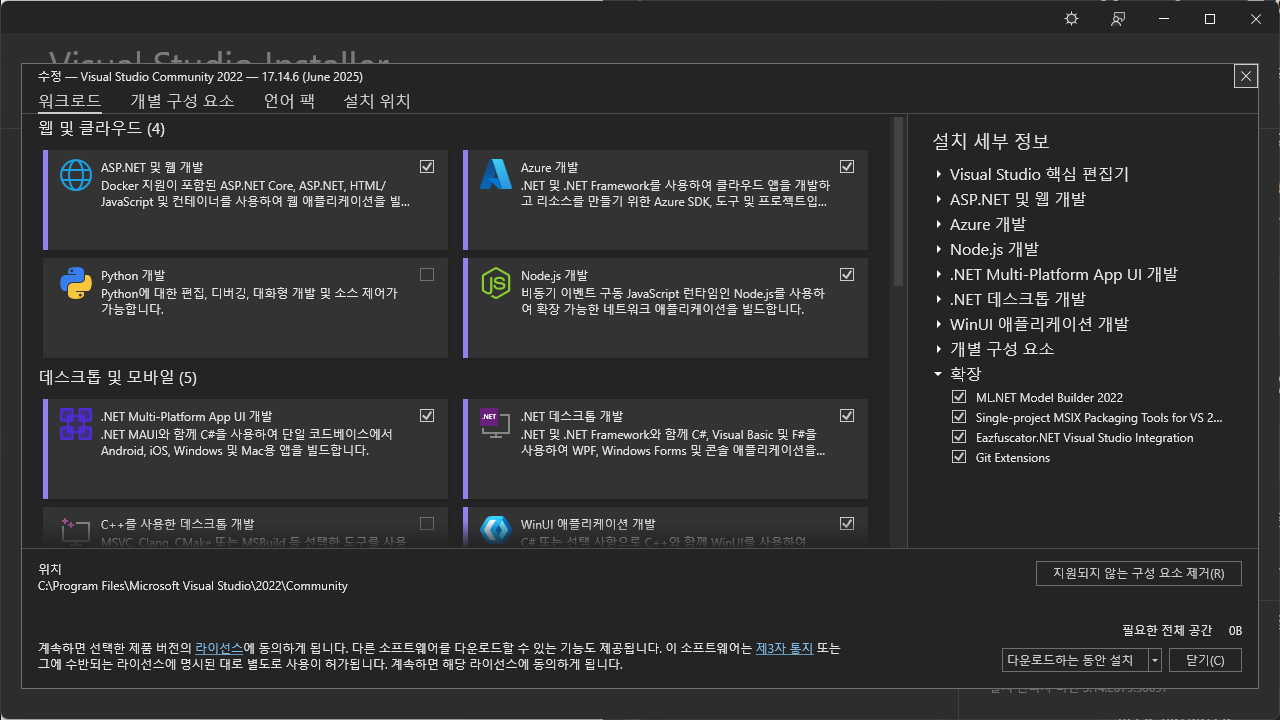Collapse the 확장 section
Image resolution: width=1280 pixels, height=720 pixels.
click(938, 374)
